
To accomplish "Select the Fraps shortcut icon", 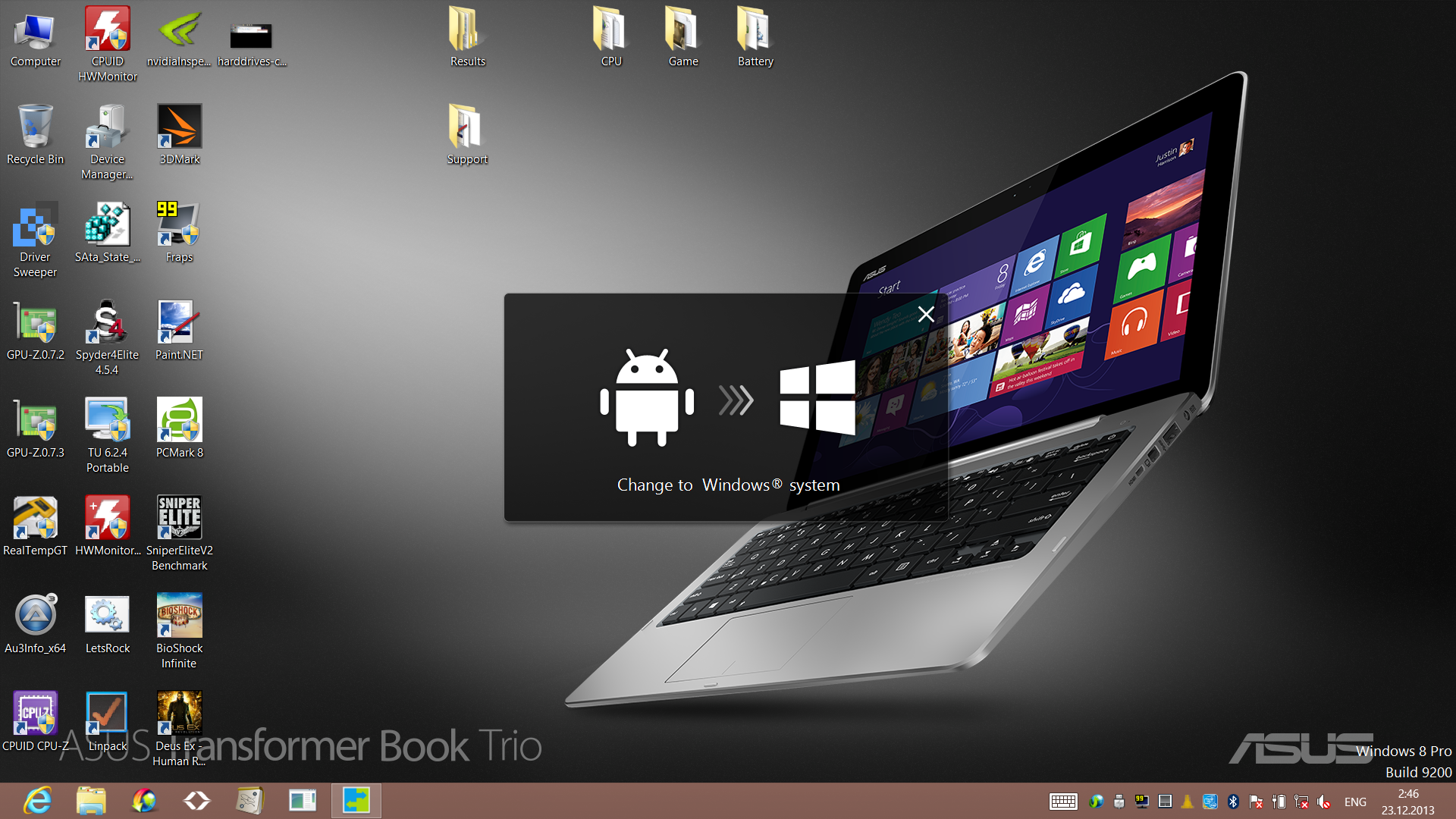I will [179, 234].
